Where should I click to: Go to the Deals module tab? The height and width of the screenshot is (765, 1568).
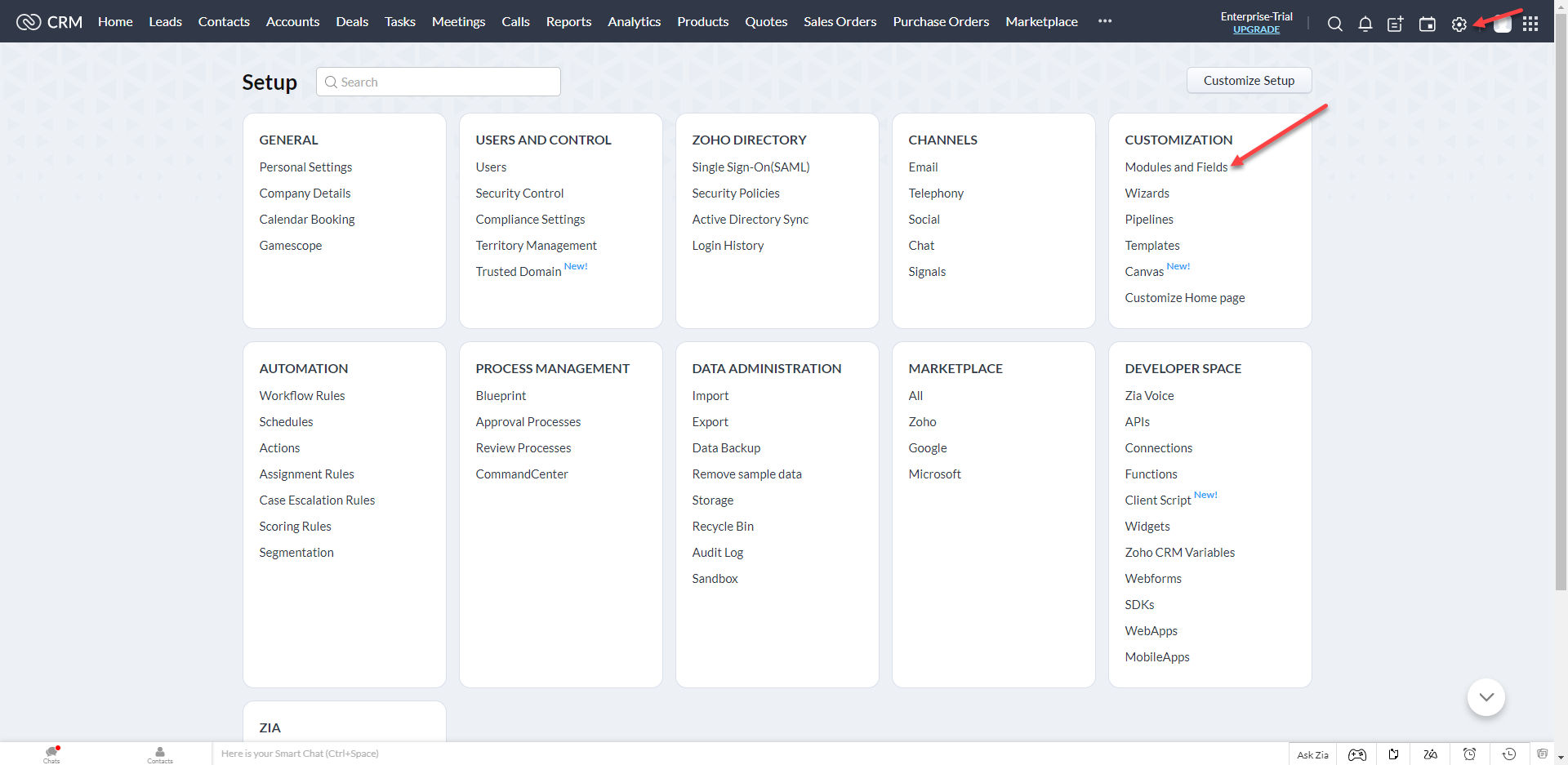tap(352, 21)
